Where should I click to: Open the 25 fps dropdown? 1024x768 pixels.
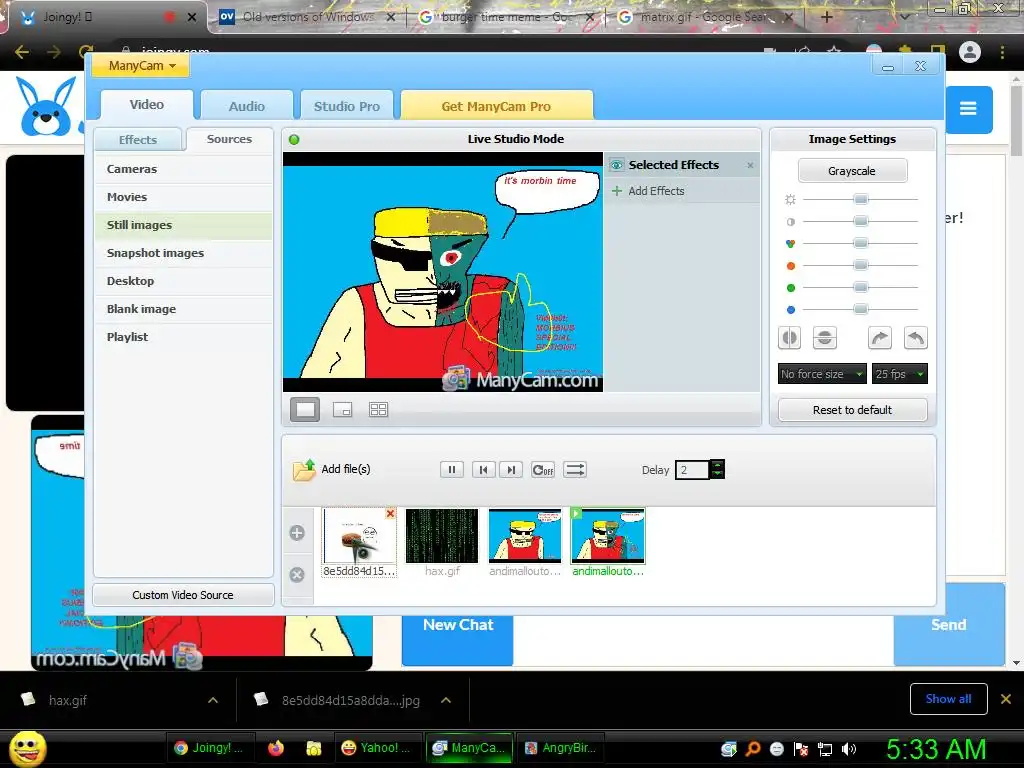tap(900, 374)
